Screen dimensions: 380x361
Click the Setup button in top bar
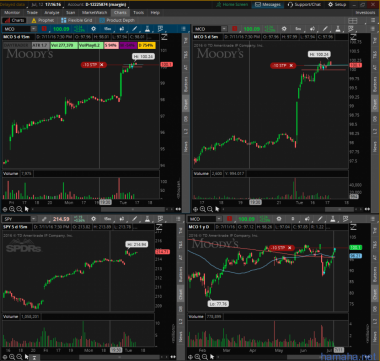click(337, 5)
